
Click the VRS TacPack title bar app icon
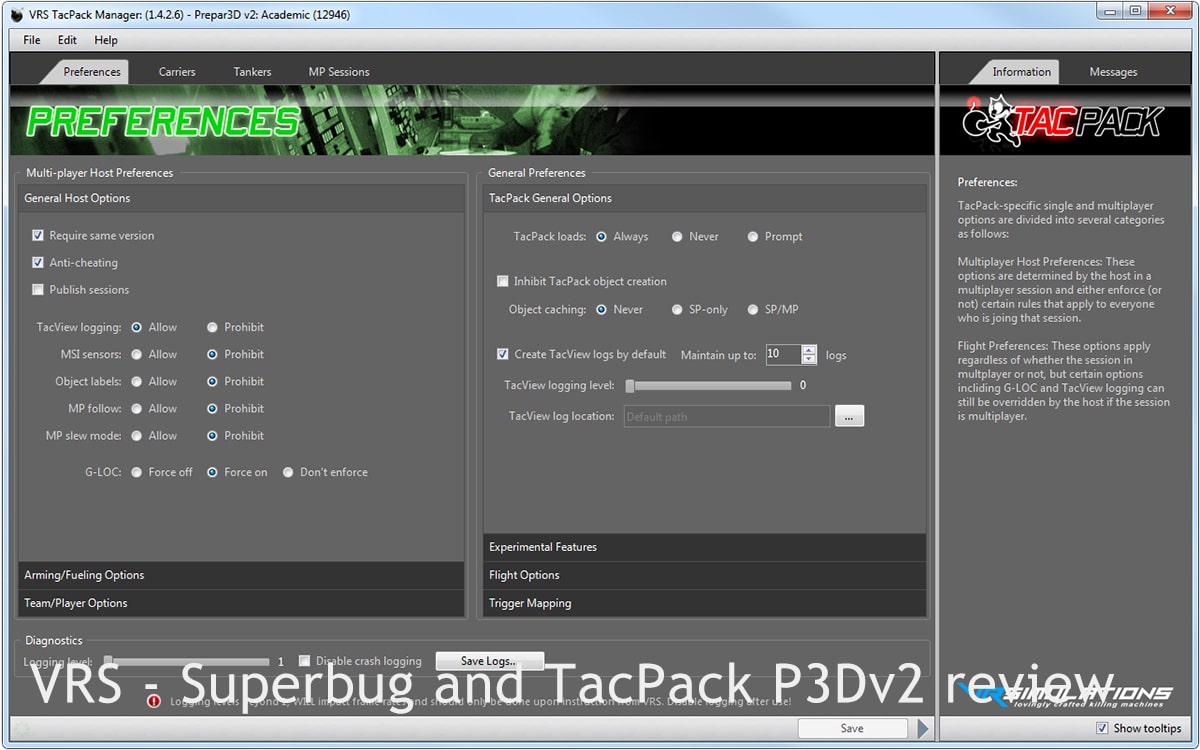pyautogui.click(x=17, y=15)
